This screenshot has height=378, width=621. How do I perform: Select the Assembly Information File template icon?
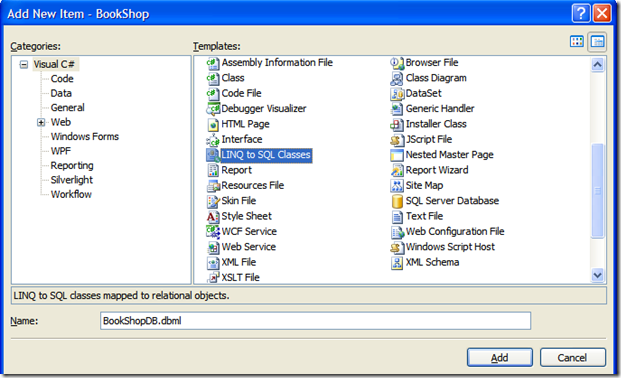pos(213,63)
